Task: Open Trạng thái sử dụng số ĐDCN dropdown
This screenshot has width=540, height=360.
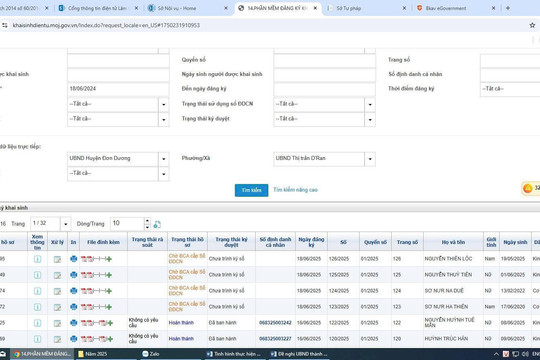Action: [370, 104]
